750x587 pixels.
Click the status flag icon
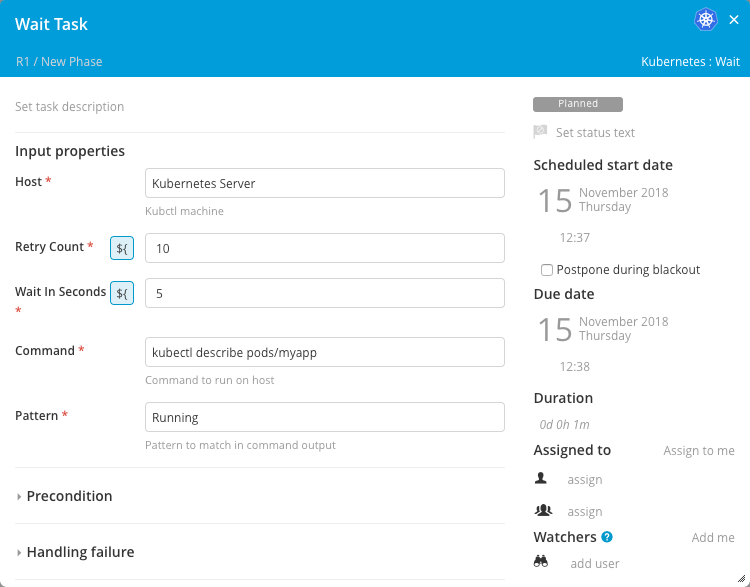coord(541,132)
